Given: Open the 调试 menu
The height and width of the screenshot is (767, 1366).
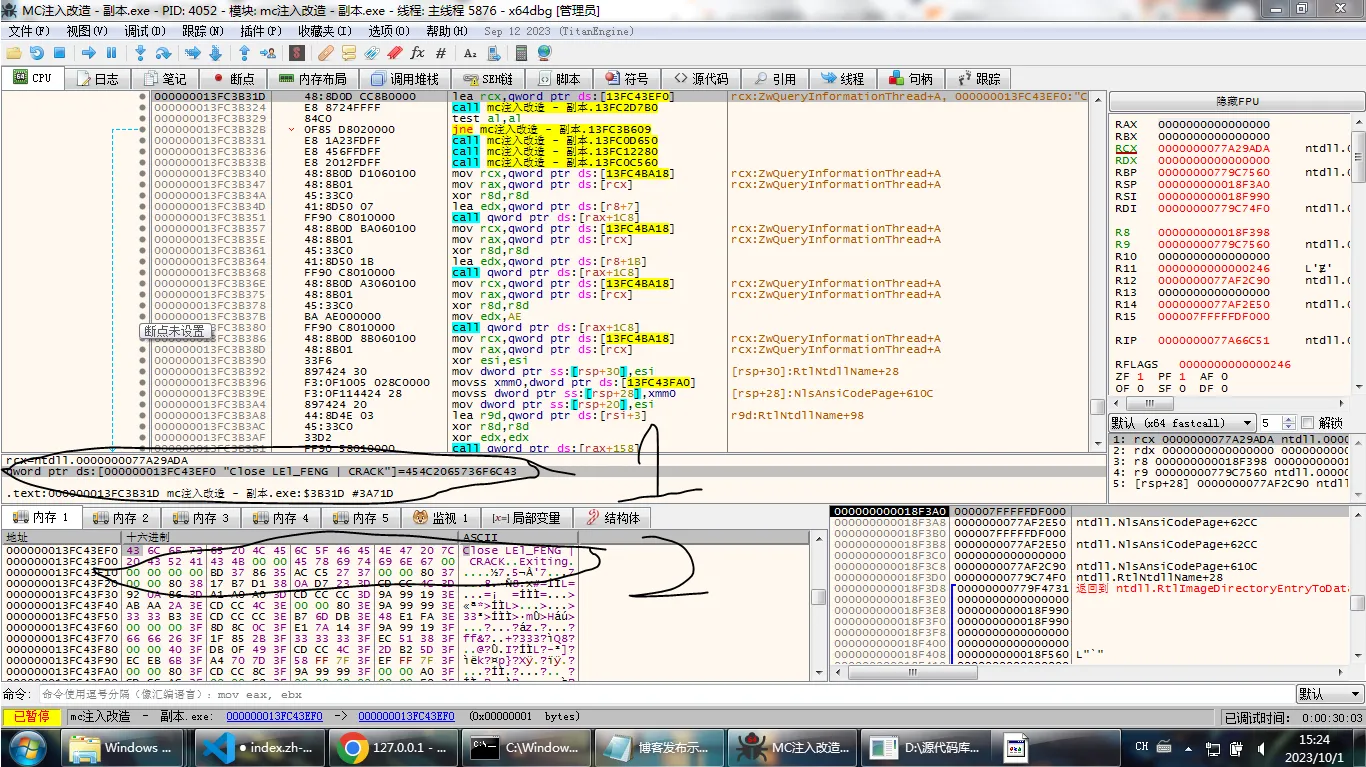Looking at the screenshot, I should point(145,31).
